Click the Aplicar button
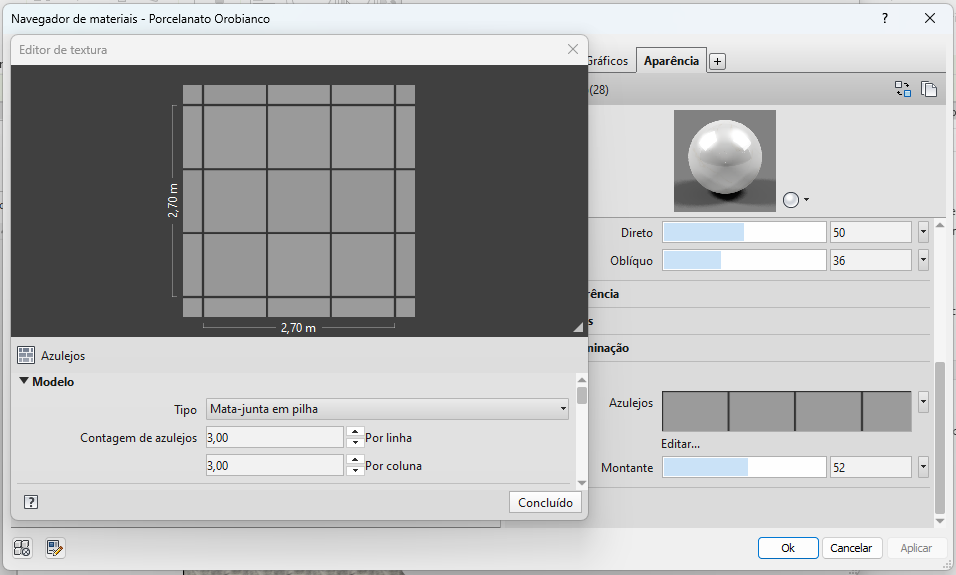This screenshot has height=575, width=956. point(916,548)
